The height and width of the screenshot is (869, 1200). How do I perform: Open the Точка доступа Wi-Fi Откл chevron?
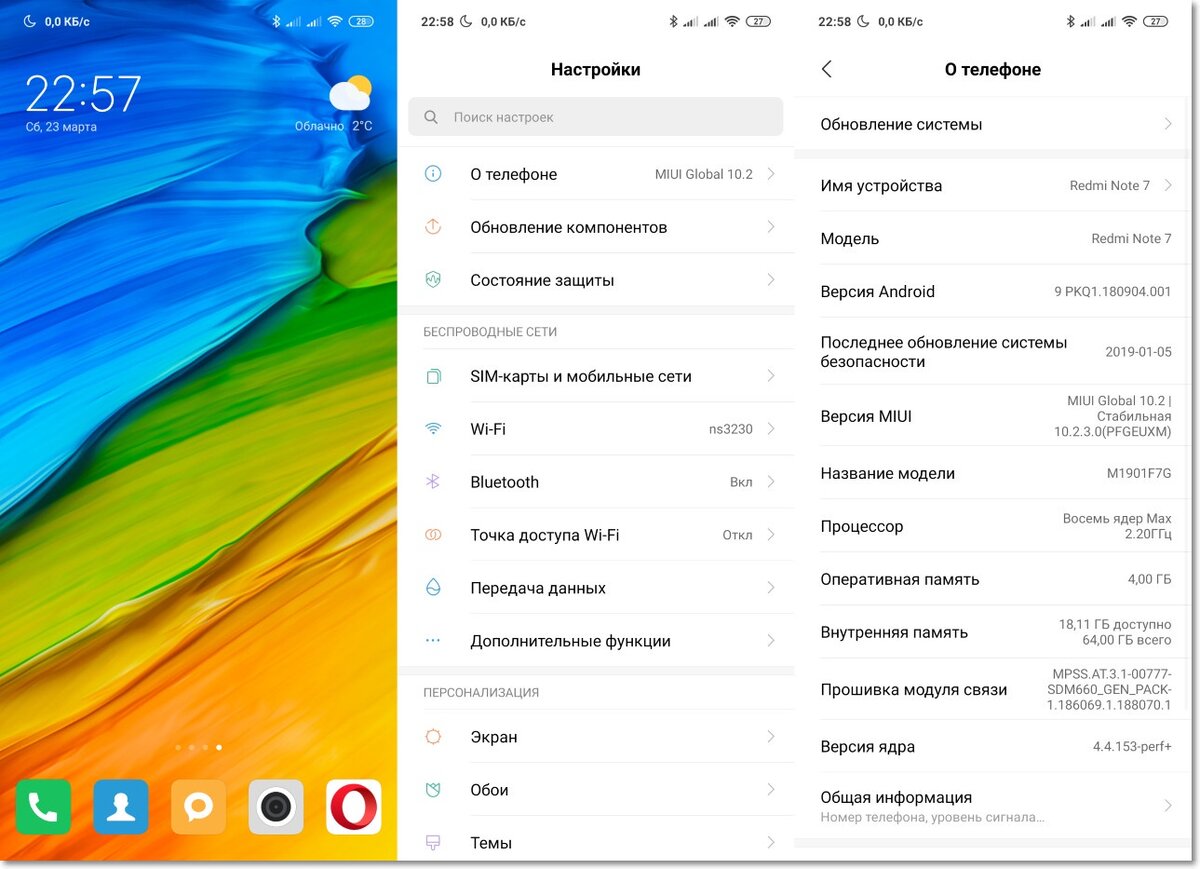click(771, 534)
